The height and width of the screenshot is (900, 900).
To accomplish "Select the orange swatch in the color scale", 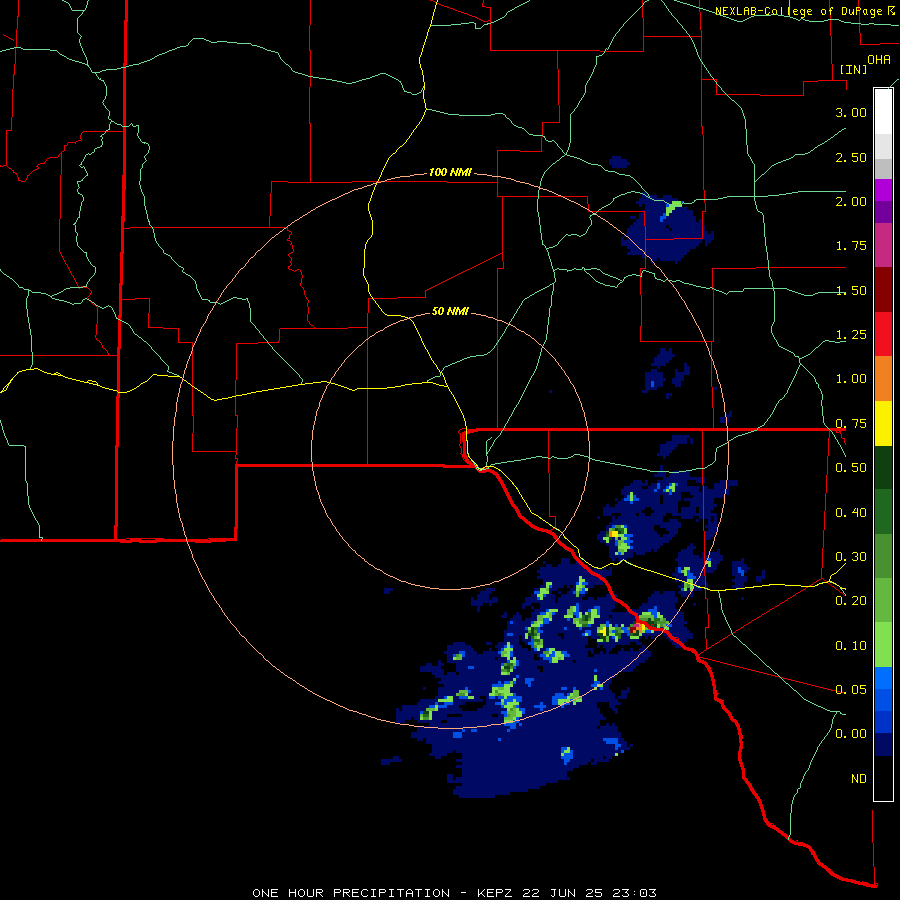I will tap(883, 379).
